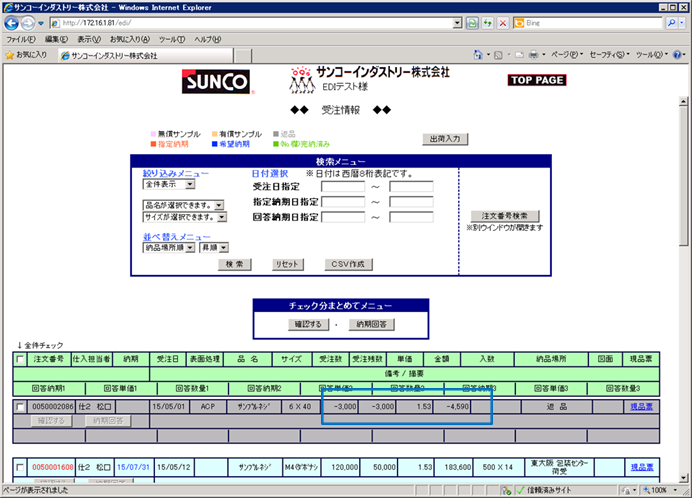Click the リセット button
The height and width of the screenshot is (498, 692).
pos(287,264)
